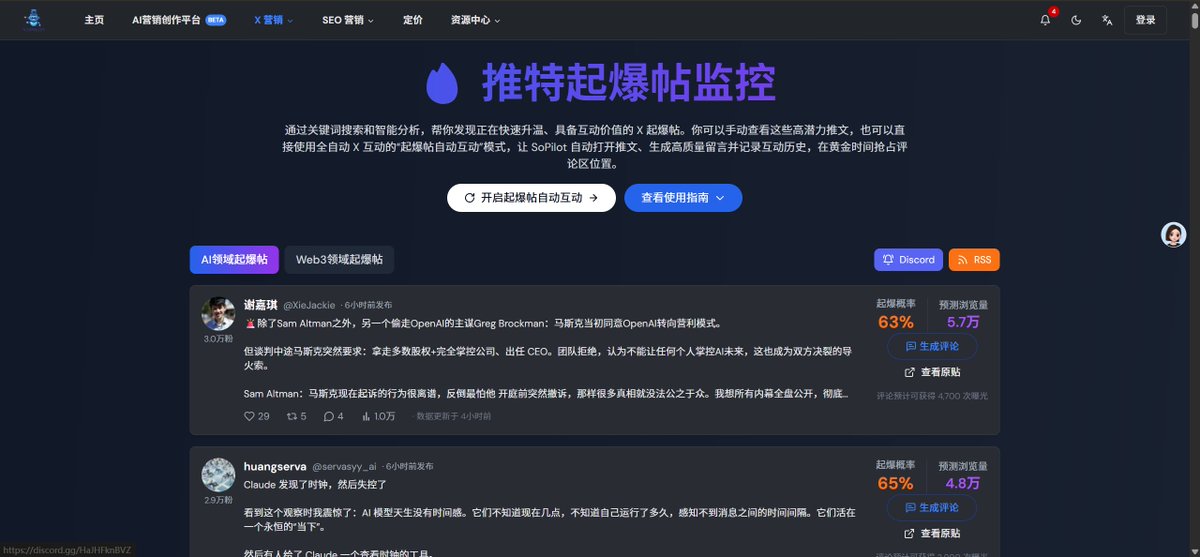The width and height of the screenshot is (1200, 557).
Task: Open the language translation switcher
Action: click(x=1107, y=20)
